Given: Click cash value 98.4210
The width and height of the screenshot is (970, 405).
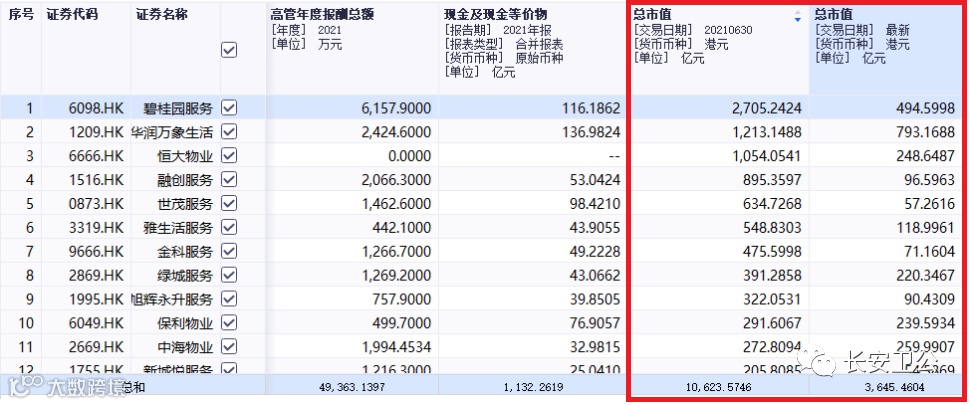Looking at the screenshot, I should pyautogui.click(x=594, y=204).
